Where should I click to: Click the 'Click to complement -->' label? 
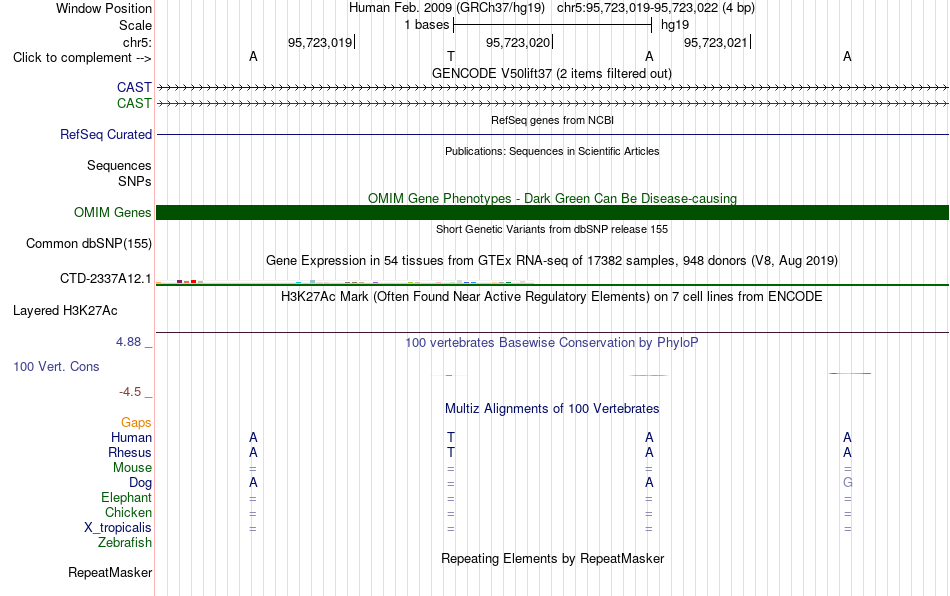(x=82, y=58)
